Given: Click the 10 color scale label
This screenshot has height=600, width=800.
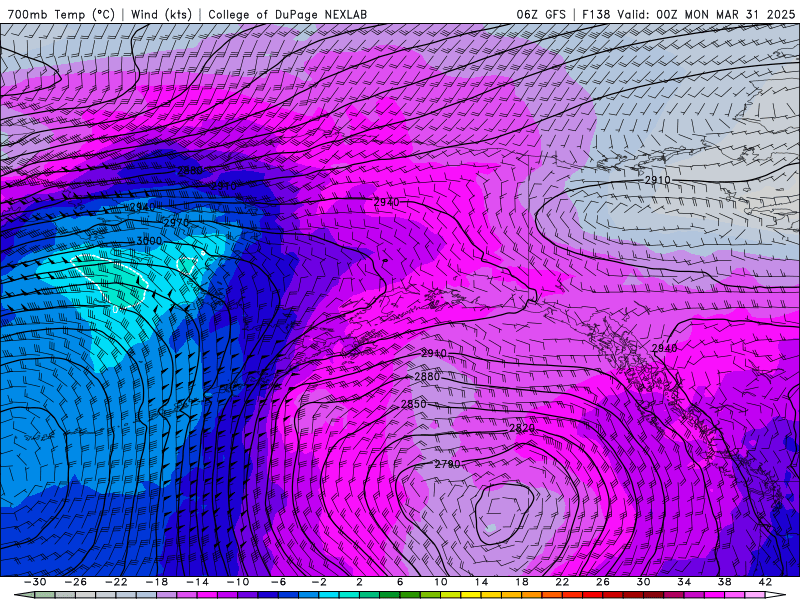Looking at the screenshot, I should click(441, 582).
